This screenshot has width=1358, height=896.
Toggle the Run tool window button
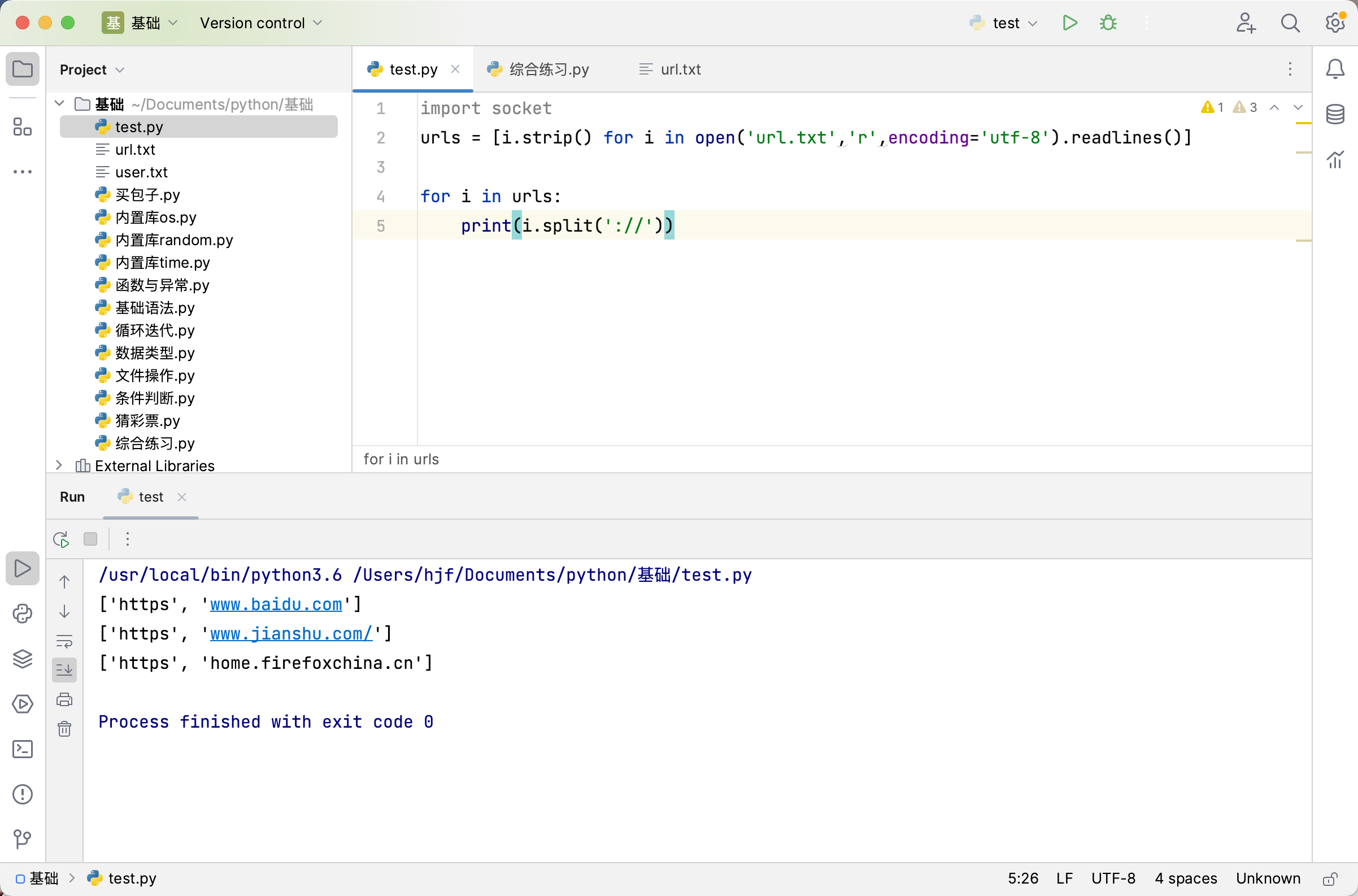coord(22,568)
